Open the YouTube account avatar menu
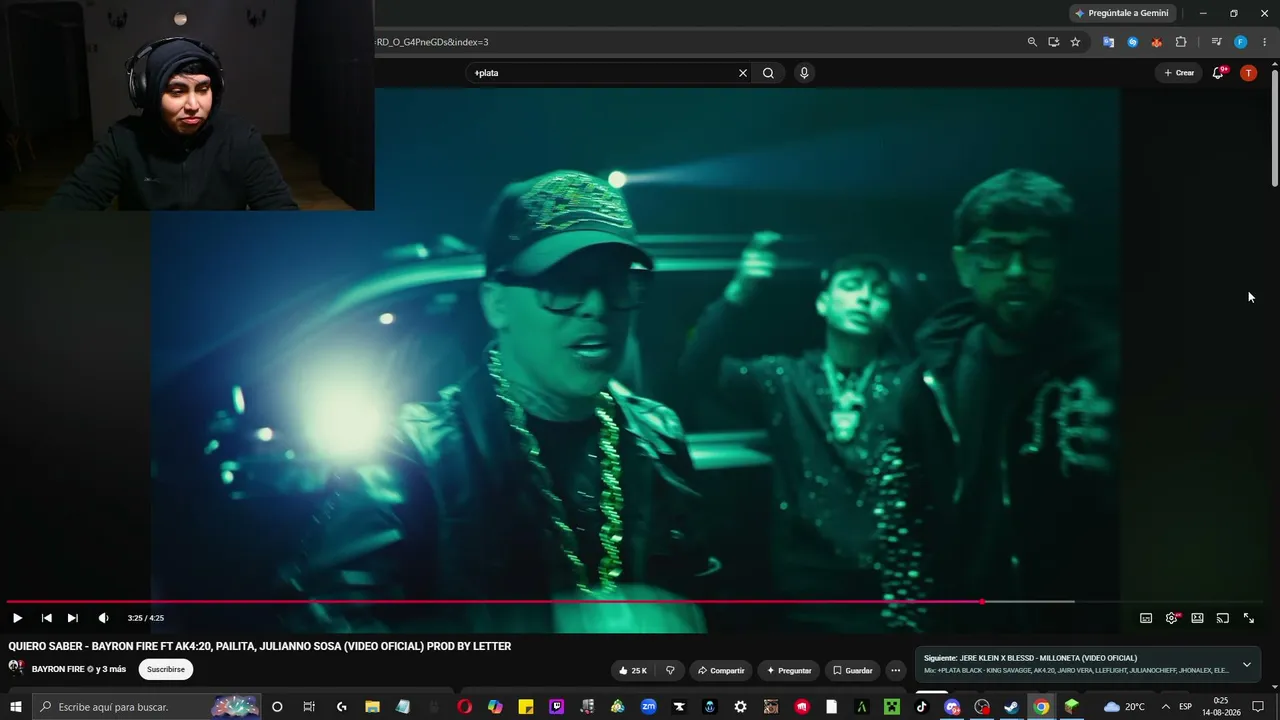1280x720 pixels. click(1248, 73)
